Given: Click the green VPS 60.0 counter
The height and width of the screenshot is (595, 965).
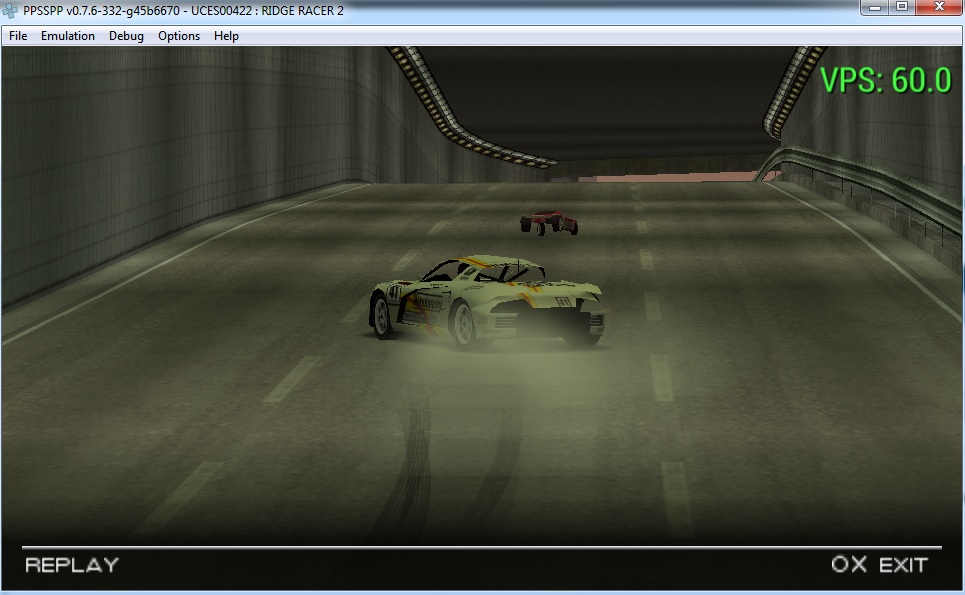Looking at the screenshot, I should pyautogui.click(x=884, y=80).
